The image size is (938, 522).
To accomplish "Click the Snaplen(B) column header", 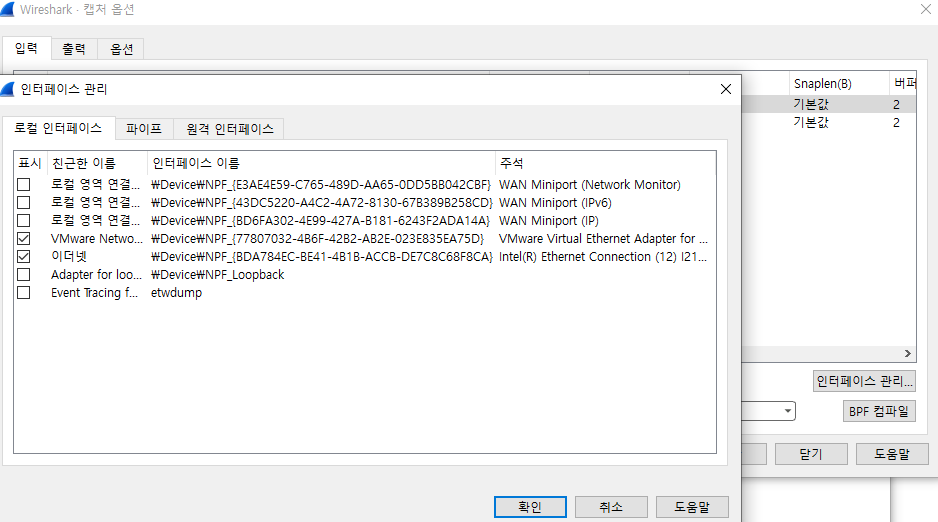I will click(838, 84).
